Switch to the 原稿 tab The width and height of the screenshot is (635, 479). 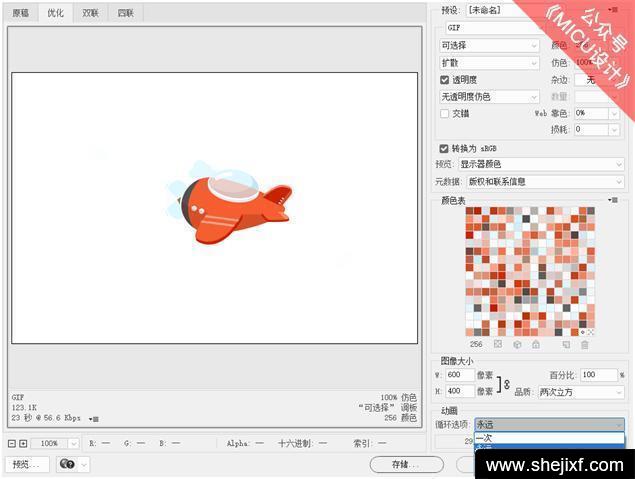(21, 13)
